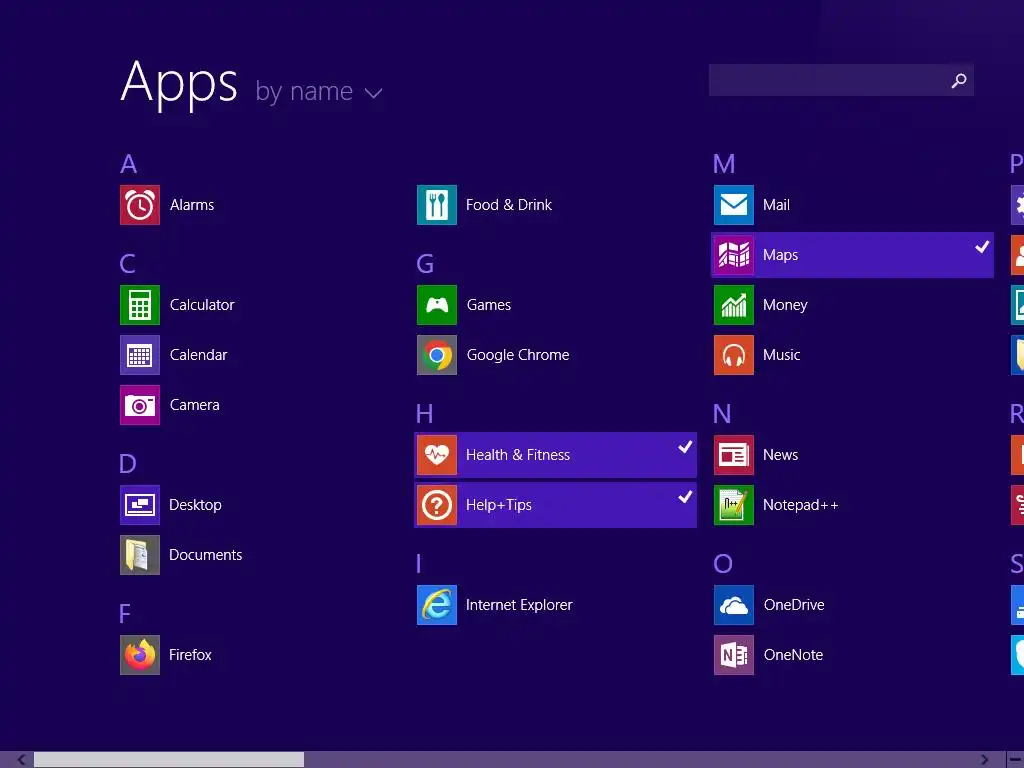
Task: Open the Food & Drink icon
Action: (x=437, y=205)
